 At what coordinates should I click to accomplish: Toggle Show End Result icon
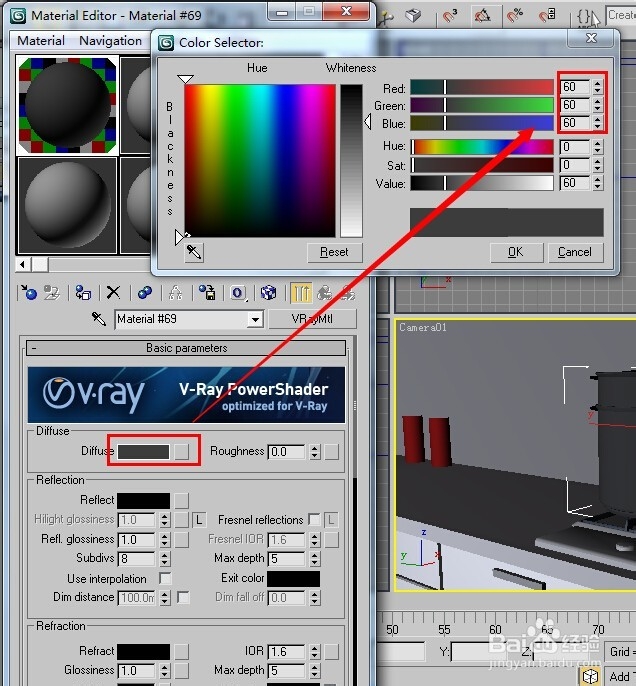point(301,293)
